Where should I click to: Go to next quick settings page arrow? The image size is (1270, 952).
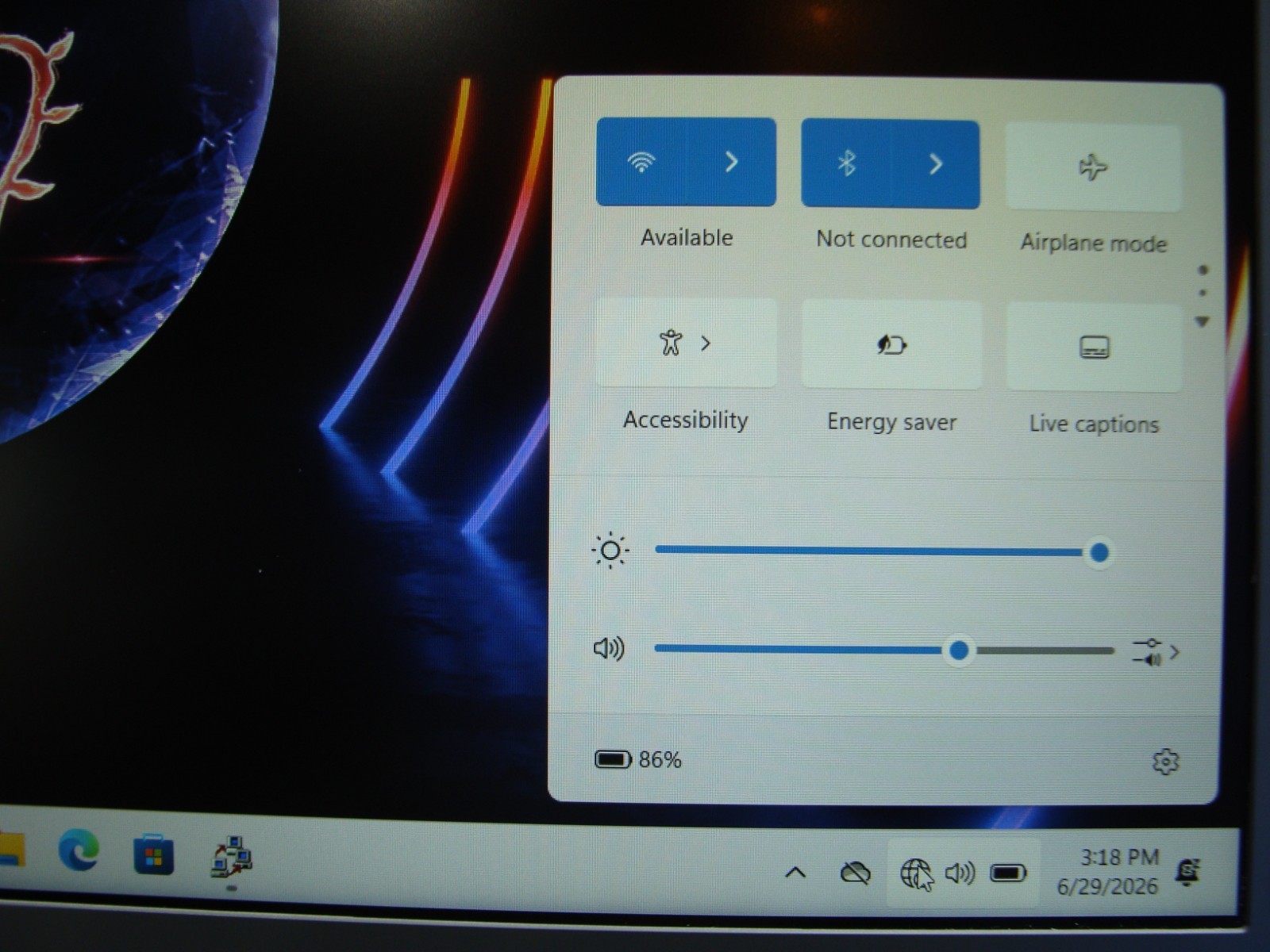tap(1203, 321)
